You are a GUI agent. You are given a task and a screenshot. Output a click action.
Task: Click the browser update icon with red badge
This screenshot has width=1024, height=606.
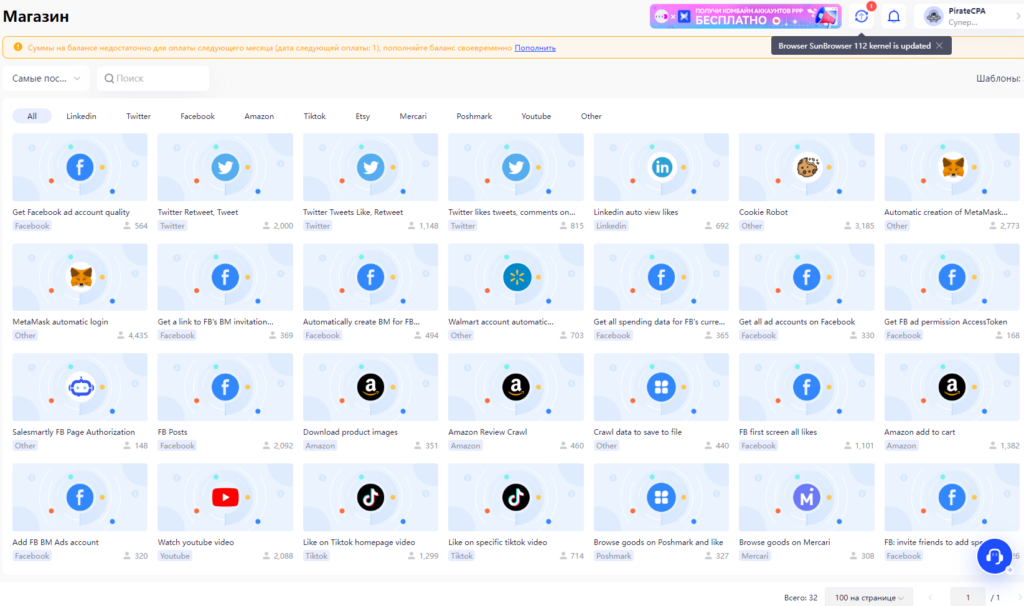862,16
